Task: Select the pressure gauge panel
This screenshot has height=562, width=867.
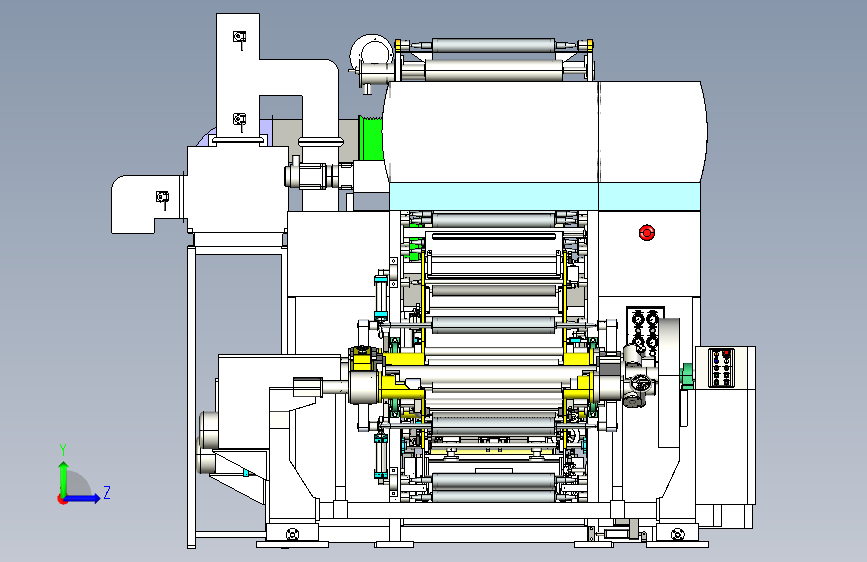Action: tap(645, 334)
